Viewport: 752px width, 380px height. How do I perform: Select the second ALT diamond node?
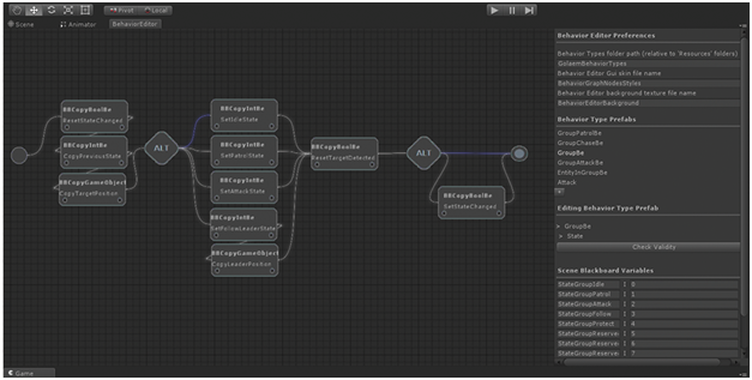point(423,153)
